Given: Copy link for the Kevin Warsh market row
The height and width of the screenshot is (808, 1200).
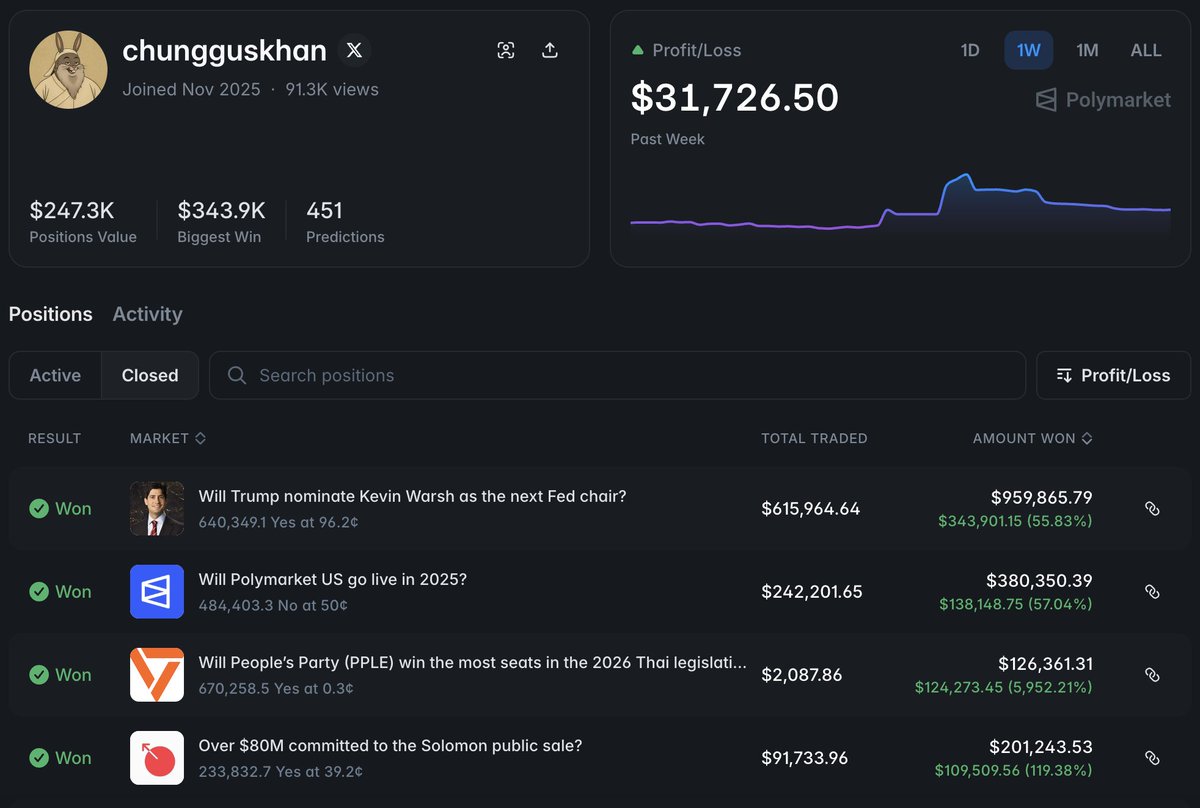Looking at the screenshot, I should click(x=1152, y=509).
